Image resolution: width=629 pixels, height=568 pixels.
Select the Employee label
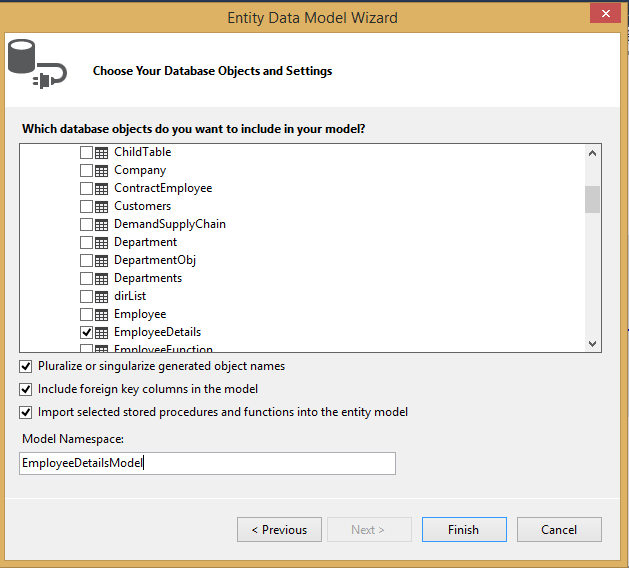140,314
